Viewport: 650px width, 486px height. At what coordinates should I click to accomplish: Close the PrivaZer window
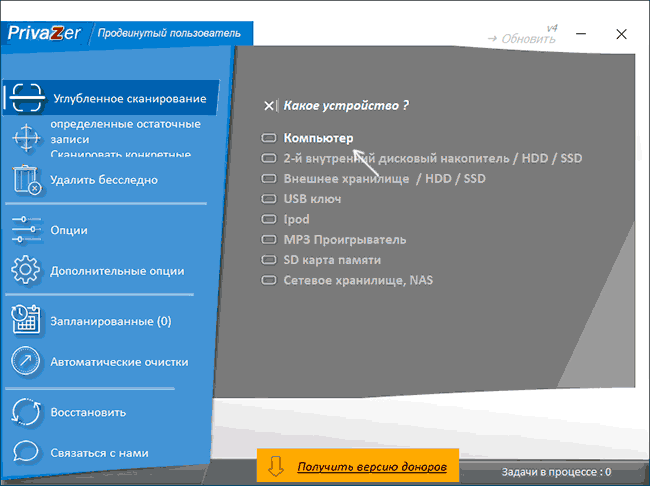point(621,34)
